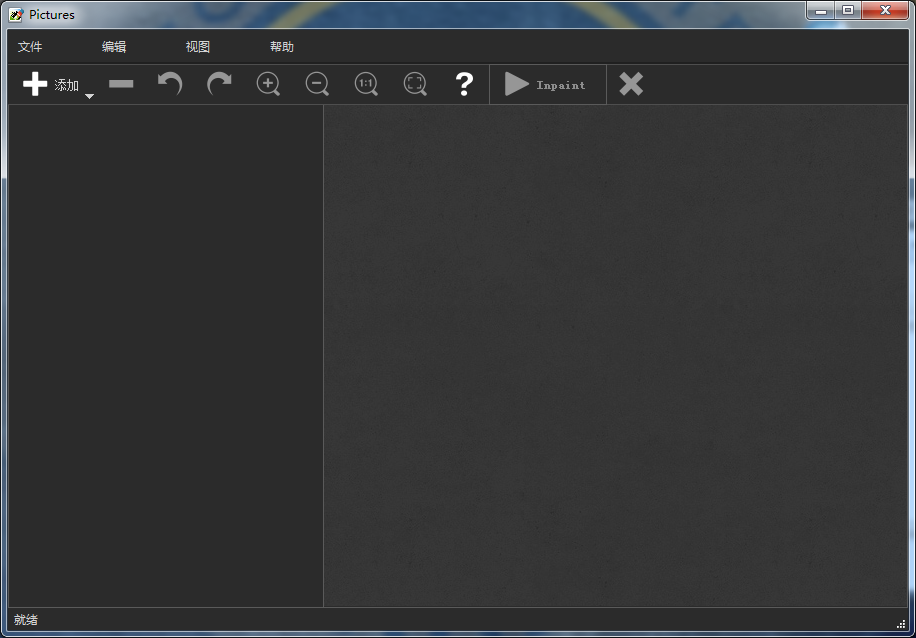Click the Add (添加) plus icon
This screenshot has height=638, width=916.
pyautogui.click(x=35, y=84)
